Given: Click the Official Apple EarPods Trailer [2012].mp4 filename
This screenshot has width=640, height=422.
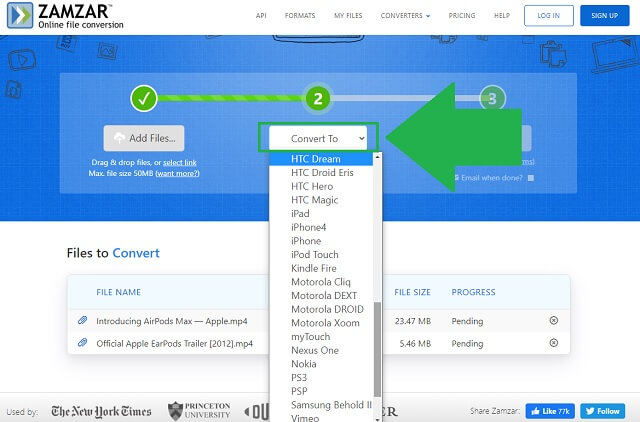Looking at the screenshot, I should point(175,344).
